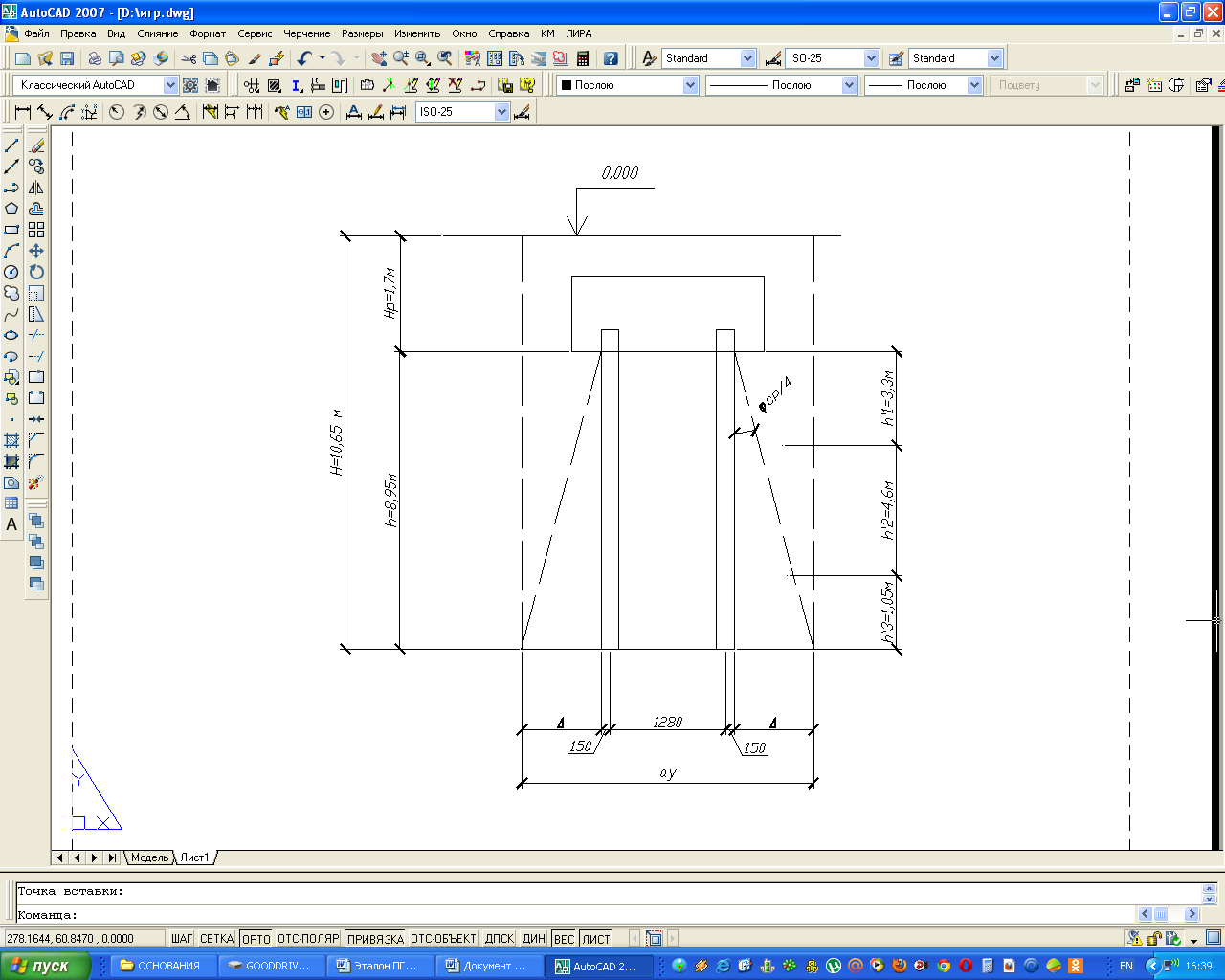Select the Circle drawing tool
Screen dimensions: 1225x980
[x=11, y=272]
